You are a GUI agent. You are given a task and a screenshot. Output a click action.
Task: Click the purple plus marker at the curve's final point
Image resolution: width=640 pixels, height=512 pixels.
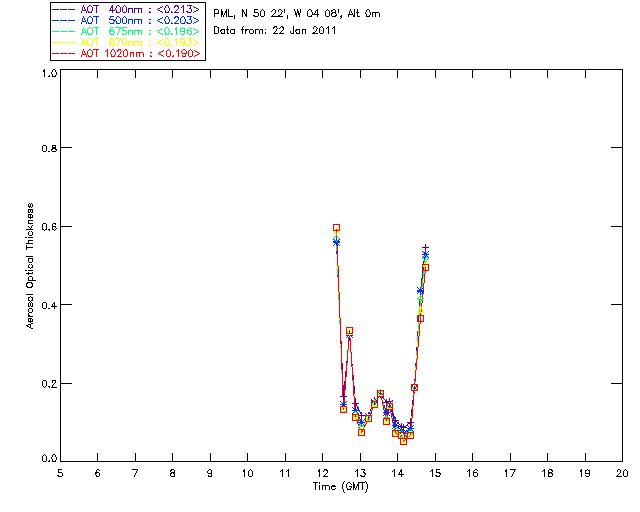pyautogui.click(x=425, y=248)
